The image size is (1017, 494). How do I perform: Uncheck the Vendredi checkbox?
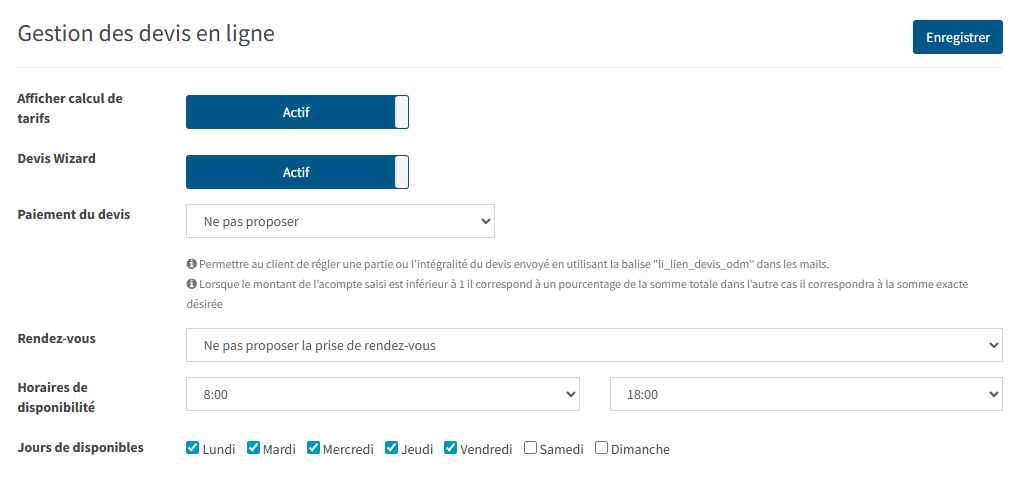tap(450, 447)
